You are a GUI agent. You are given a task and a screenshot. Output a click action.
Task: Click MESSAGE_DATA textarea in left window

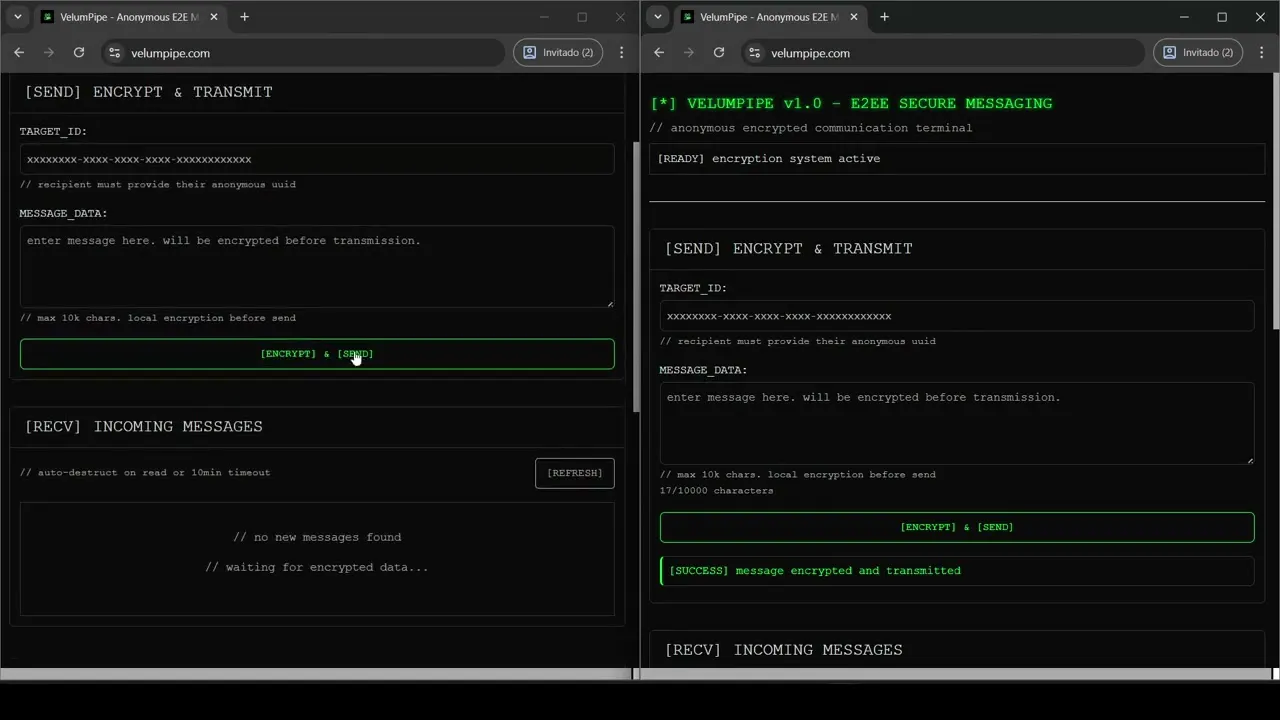[x=317, y=266]
